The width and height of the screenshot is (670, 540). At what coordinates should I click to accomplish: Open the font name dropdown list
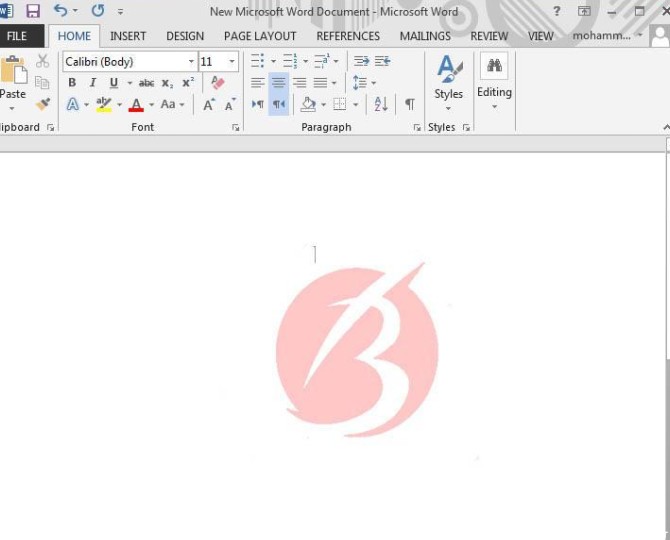click(x=191, y=62)
